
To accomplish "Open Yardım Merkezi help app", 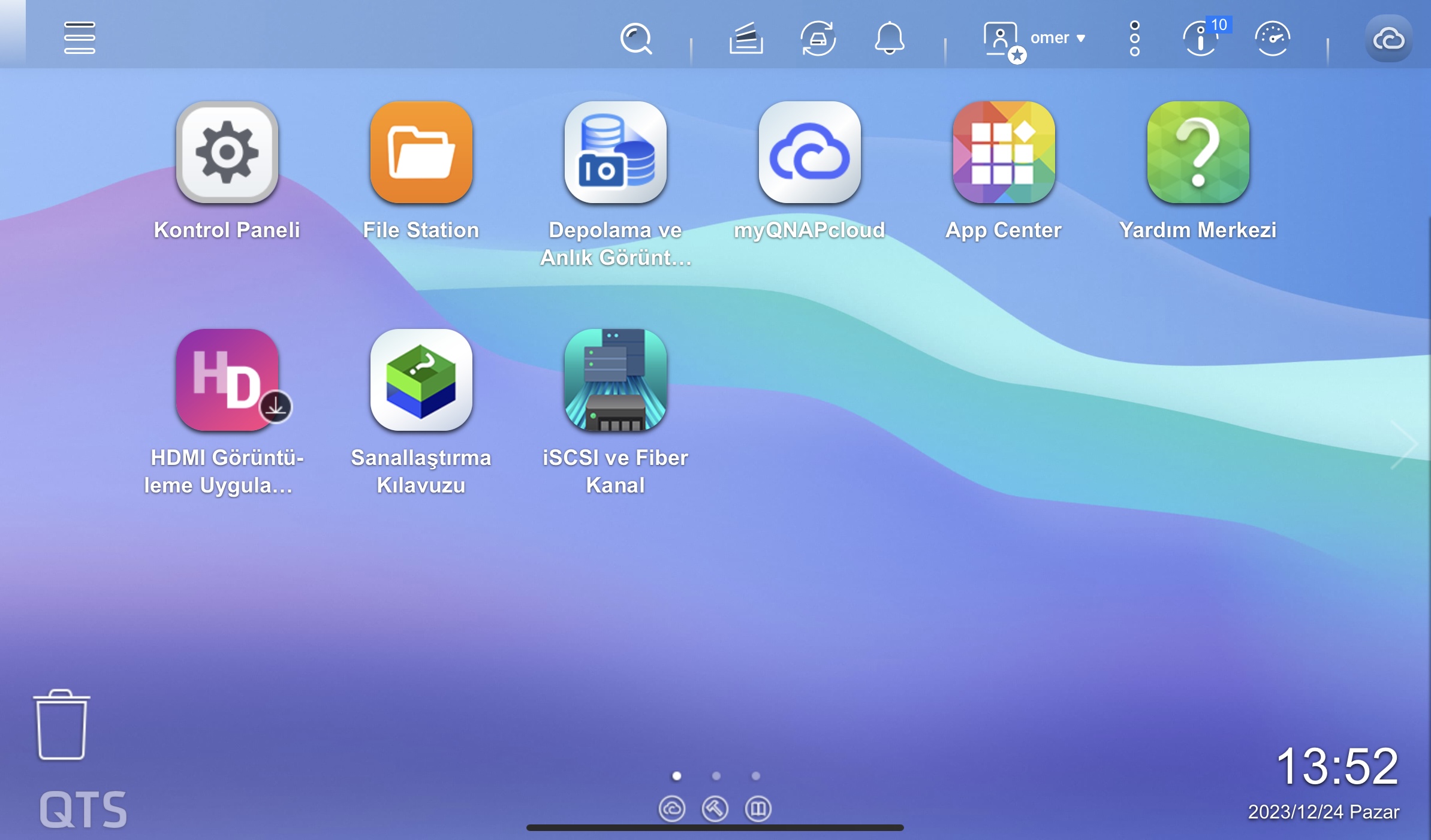I will (x=1198, y=152).
